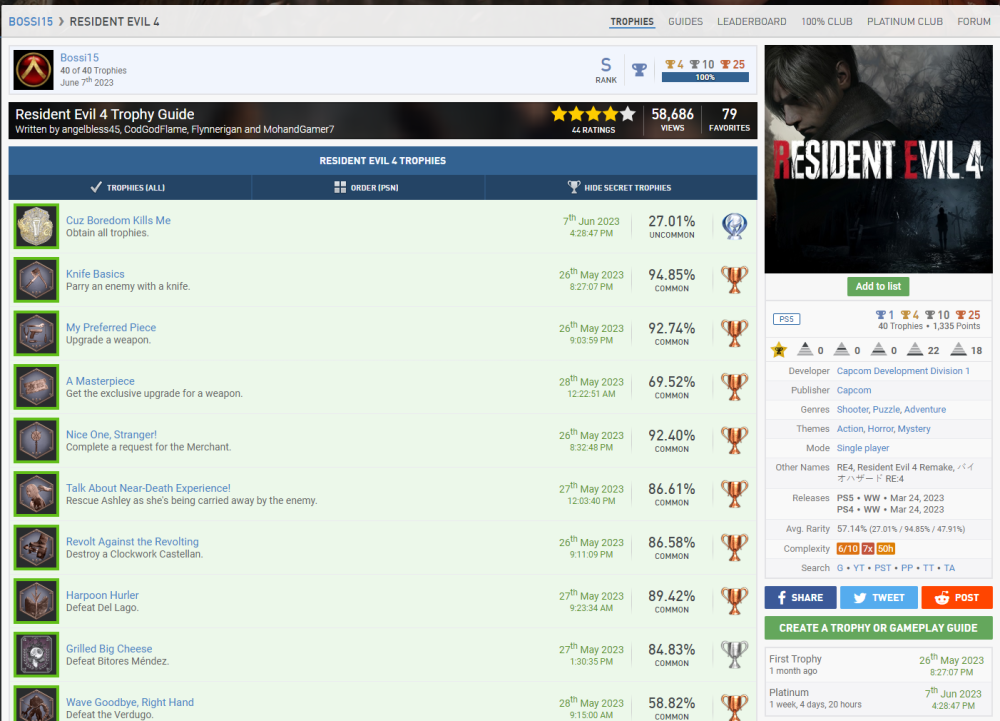Click Create a Trophy or Gameplay Guide

coord(878,628)
